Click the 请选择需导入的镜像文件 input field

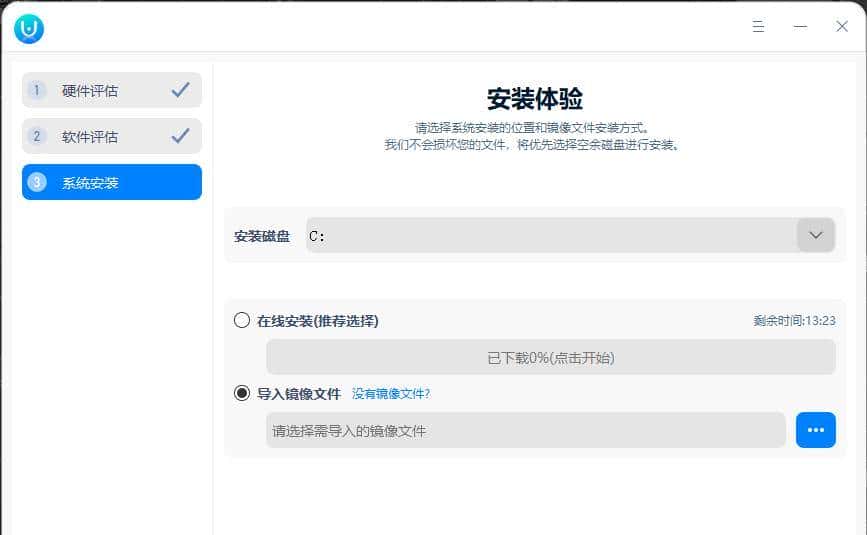coord(526,430)
